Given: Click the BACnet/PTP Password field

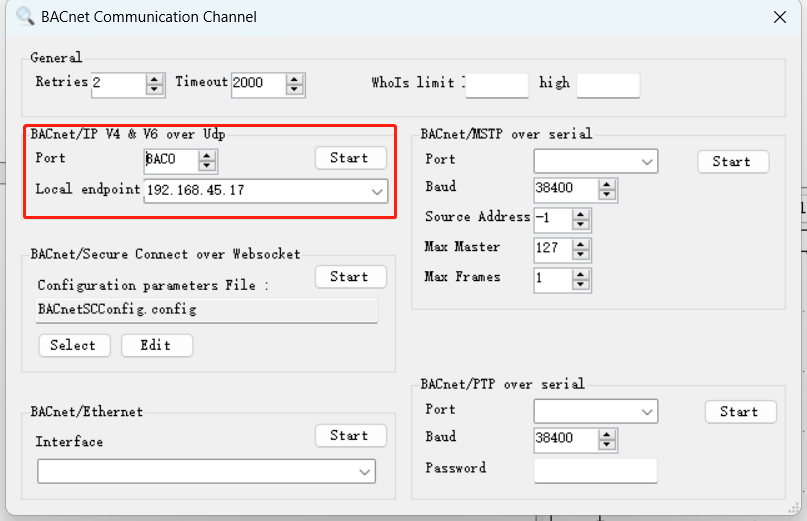Looking at the screenshot, I should [x=595, y=470].
